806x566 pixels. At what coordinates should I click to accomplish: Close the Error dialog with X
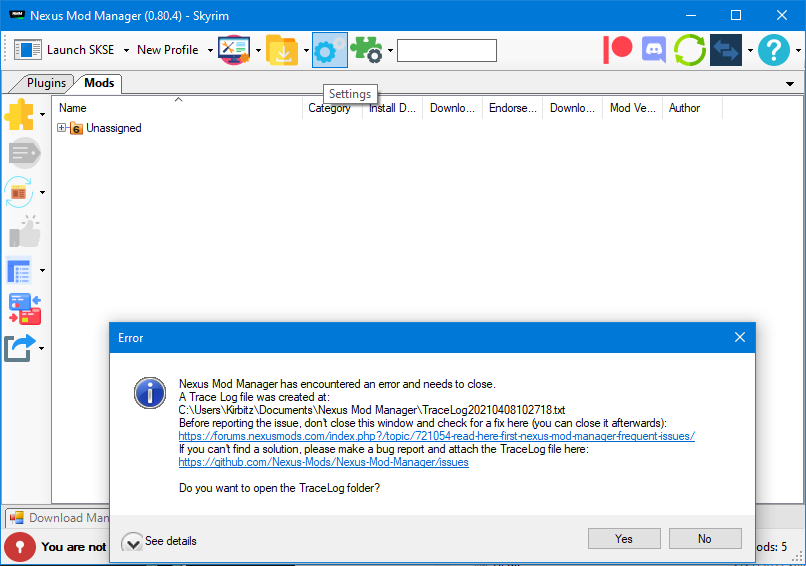click(740, 337)
